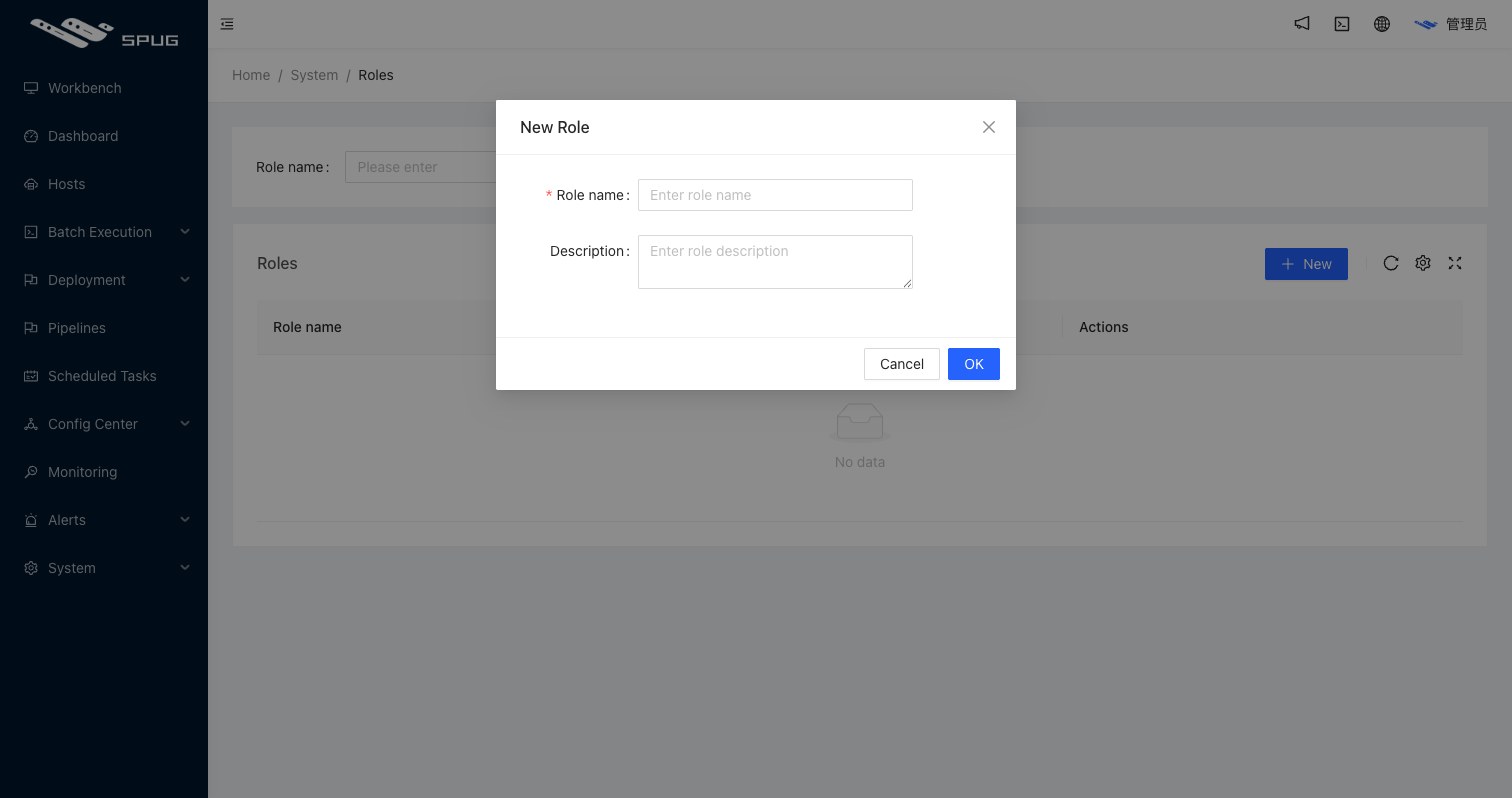1512x798 pixels.
Task: Open Monitoring menu item
Action: tap(104, 472)
